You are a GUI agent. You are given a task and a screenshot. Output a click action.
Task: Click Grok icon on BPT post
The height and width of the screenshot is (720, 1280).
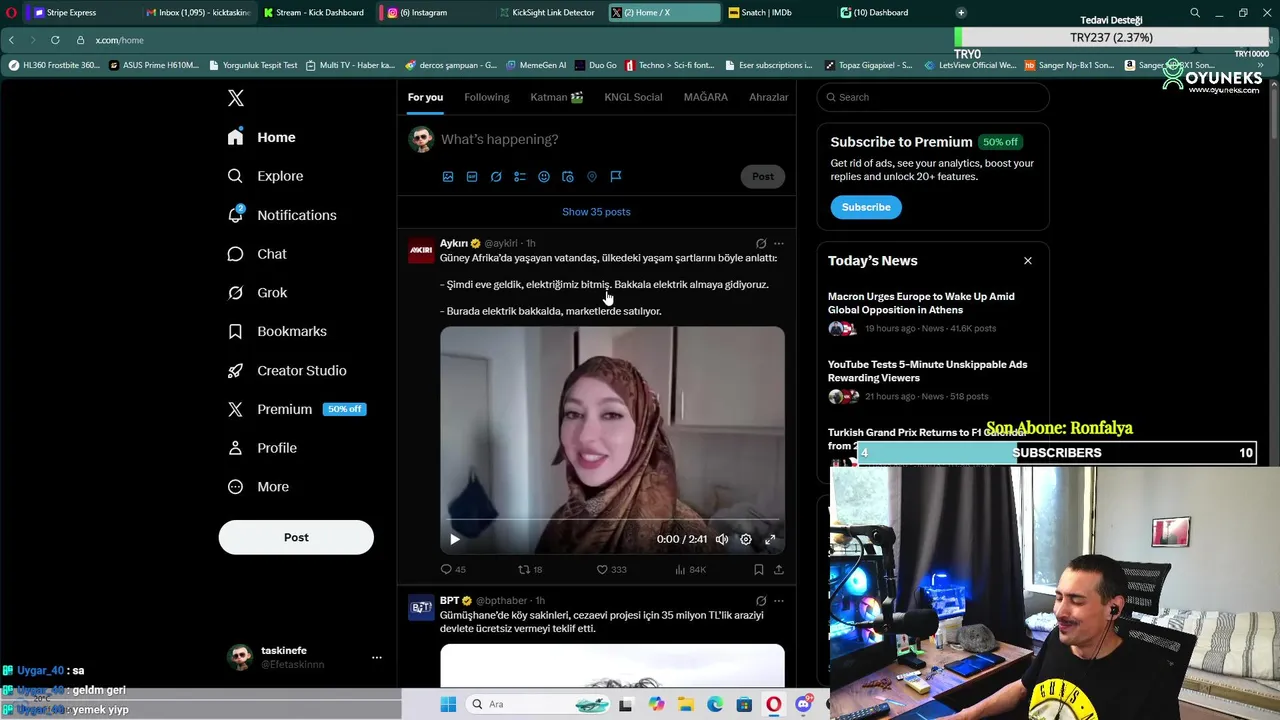pos(761,601)
